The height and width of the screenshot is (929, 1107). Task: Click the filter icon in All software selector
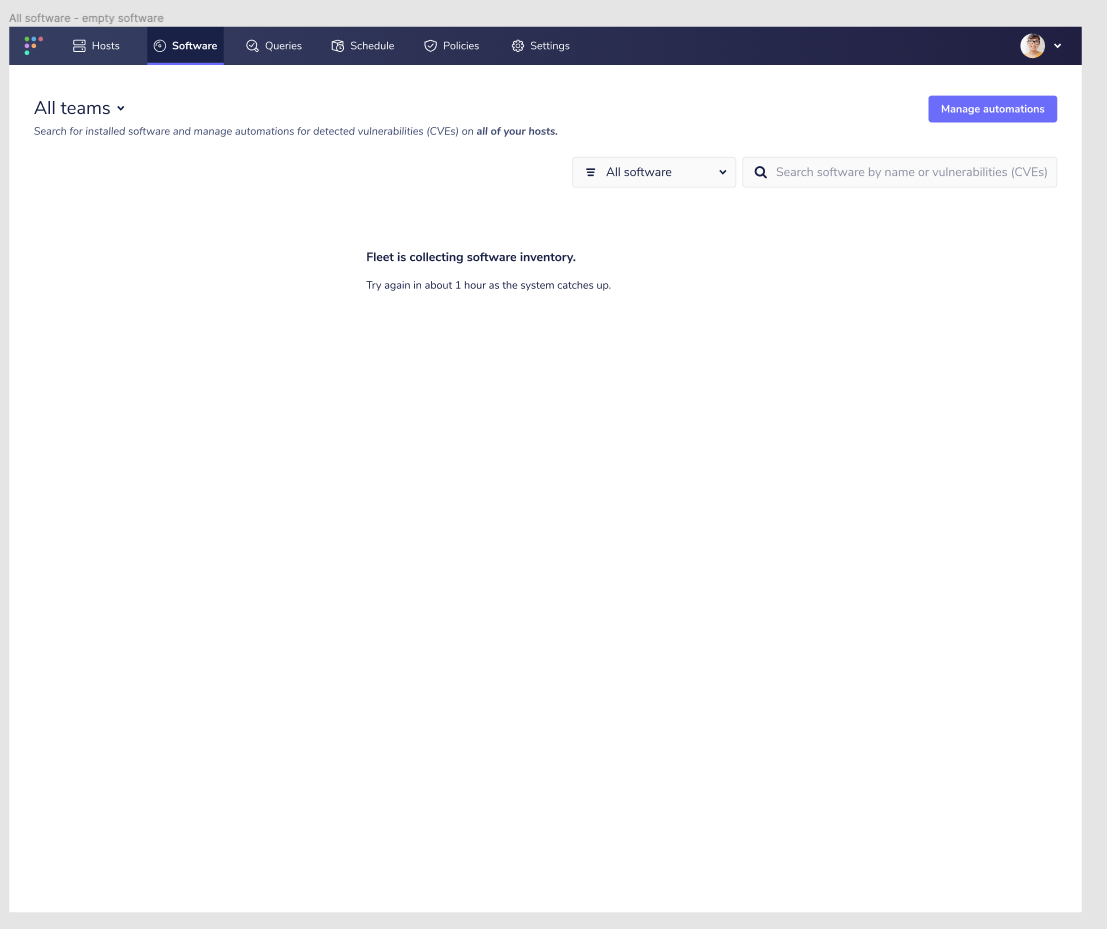pos(590,172)
